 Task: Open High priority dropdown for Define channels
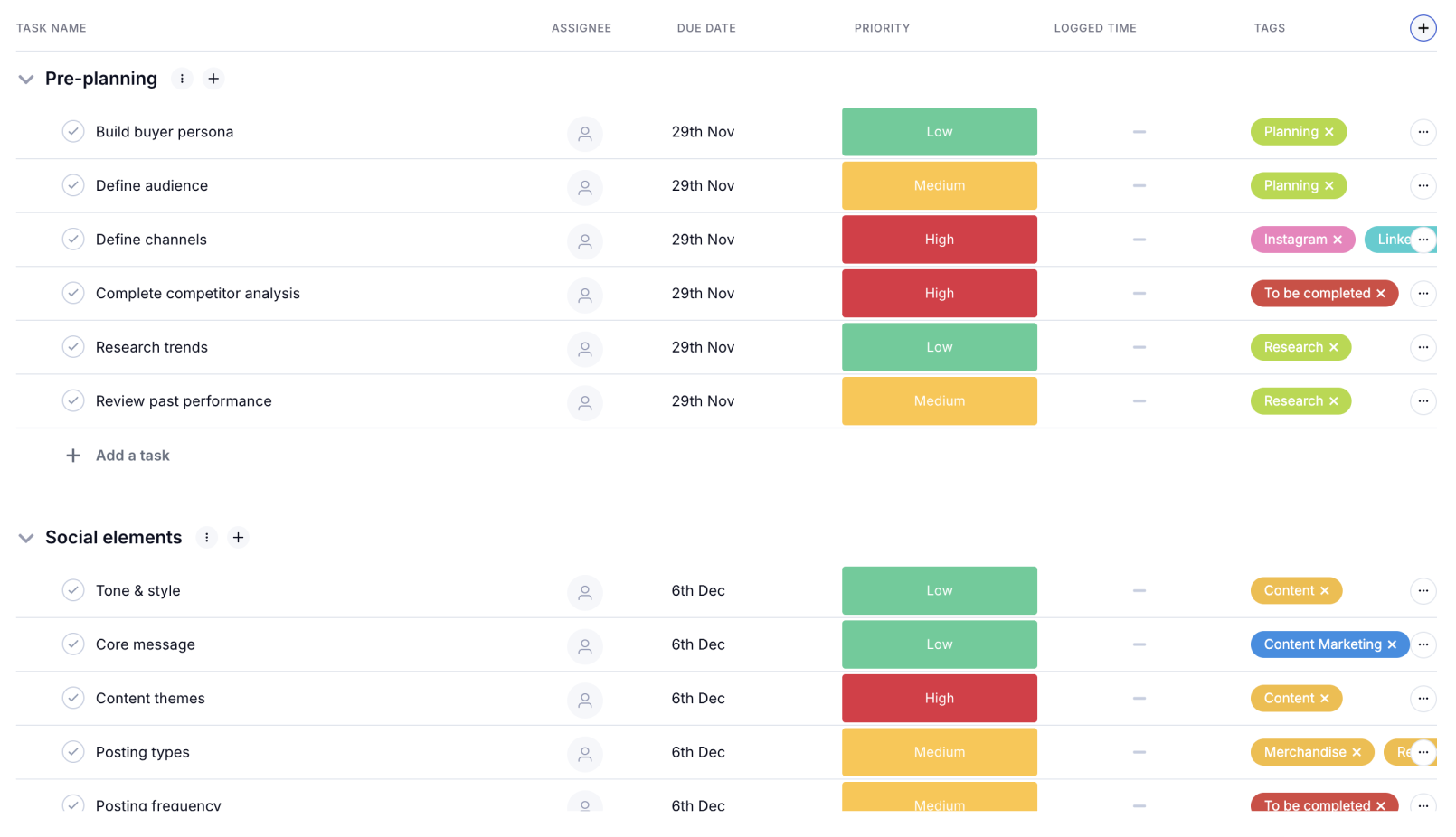click(939, 240)
